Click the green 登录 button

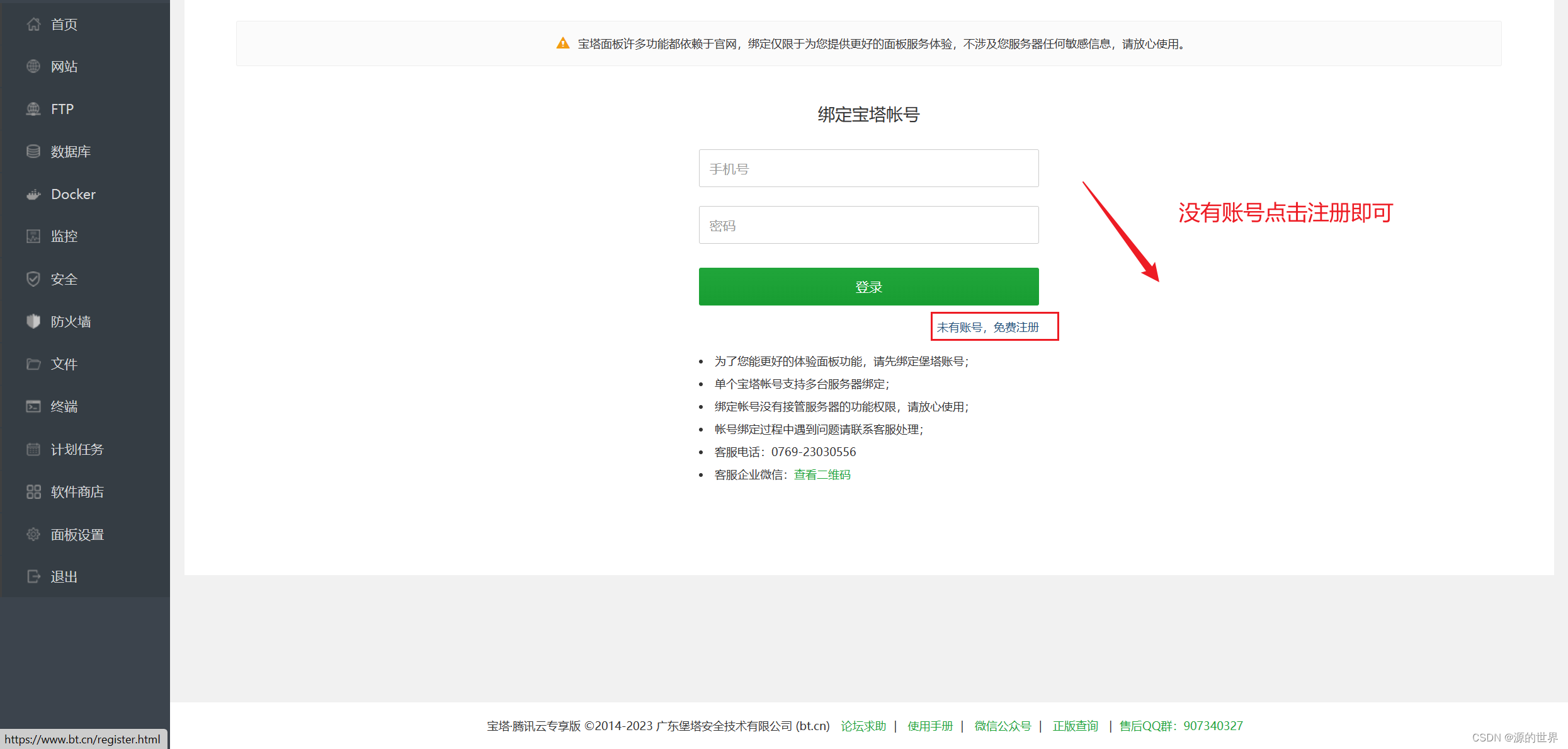tap(868, 287)
